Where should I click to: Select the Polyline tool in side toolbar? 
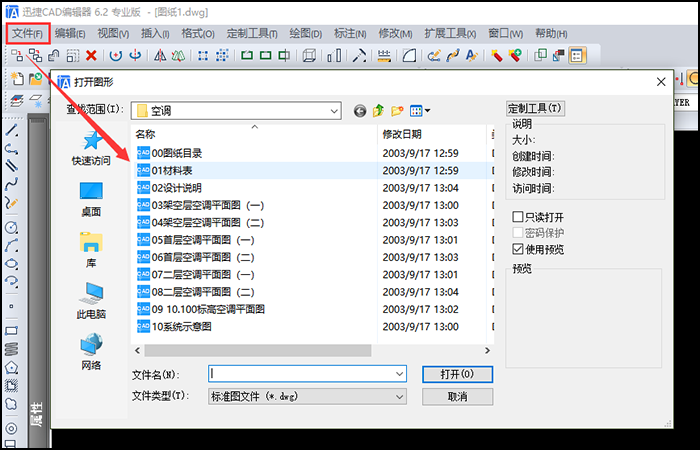click(x=11, y=149)
